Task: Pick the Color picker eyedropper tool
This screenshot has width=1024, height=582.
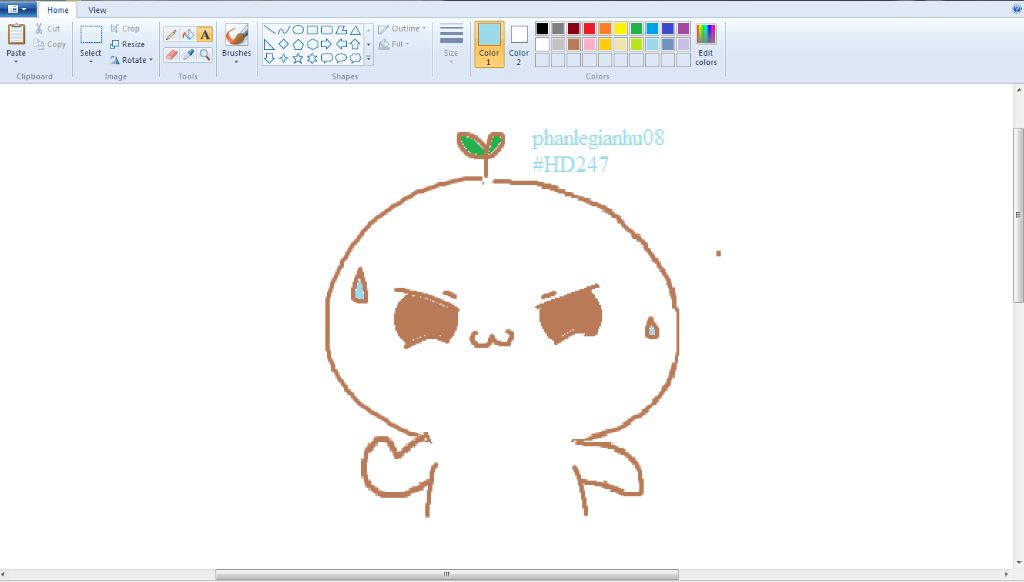Action: pyautogui.click(x=188, y=55)
